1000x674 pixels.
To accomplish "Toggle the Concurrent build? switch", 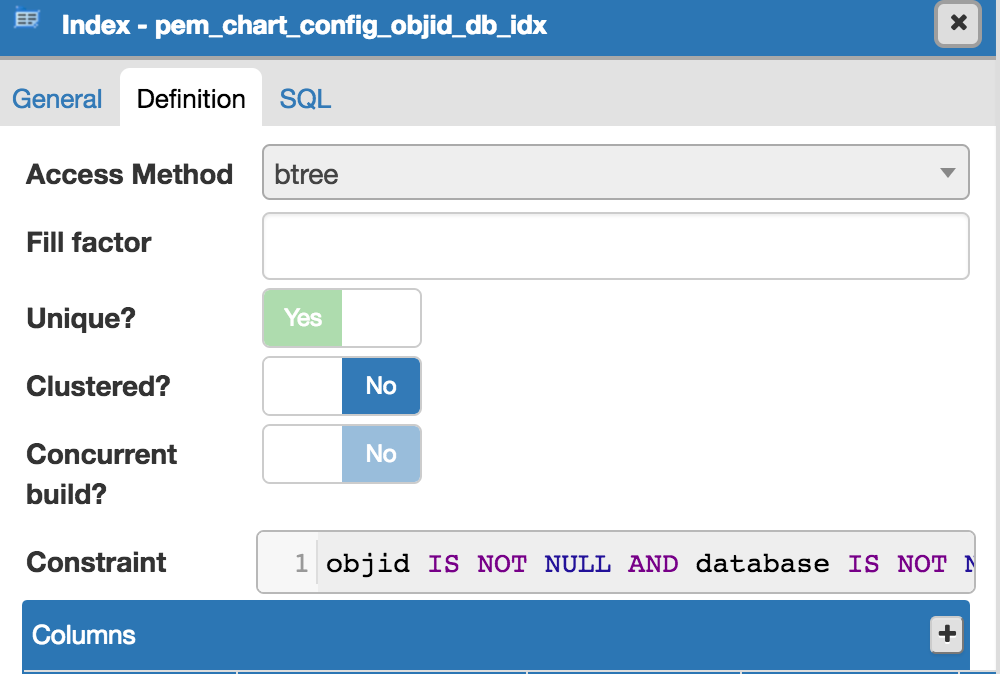I will coord(341,454).
